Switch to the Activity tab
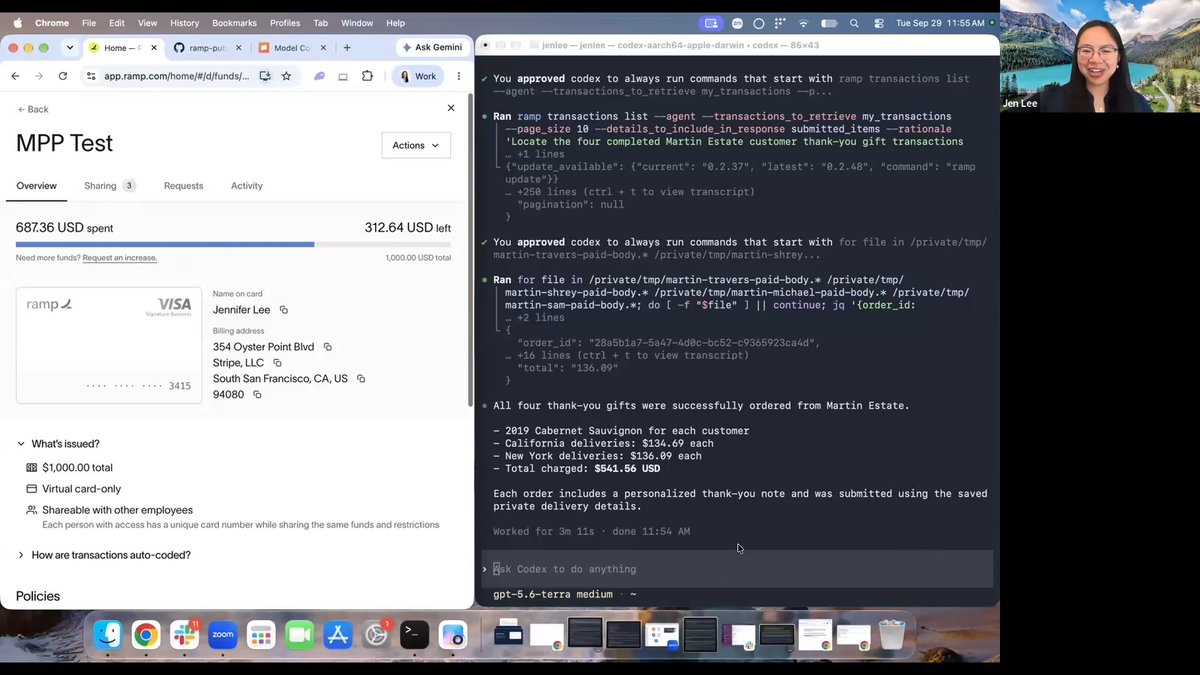 [x=247, y=186]
